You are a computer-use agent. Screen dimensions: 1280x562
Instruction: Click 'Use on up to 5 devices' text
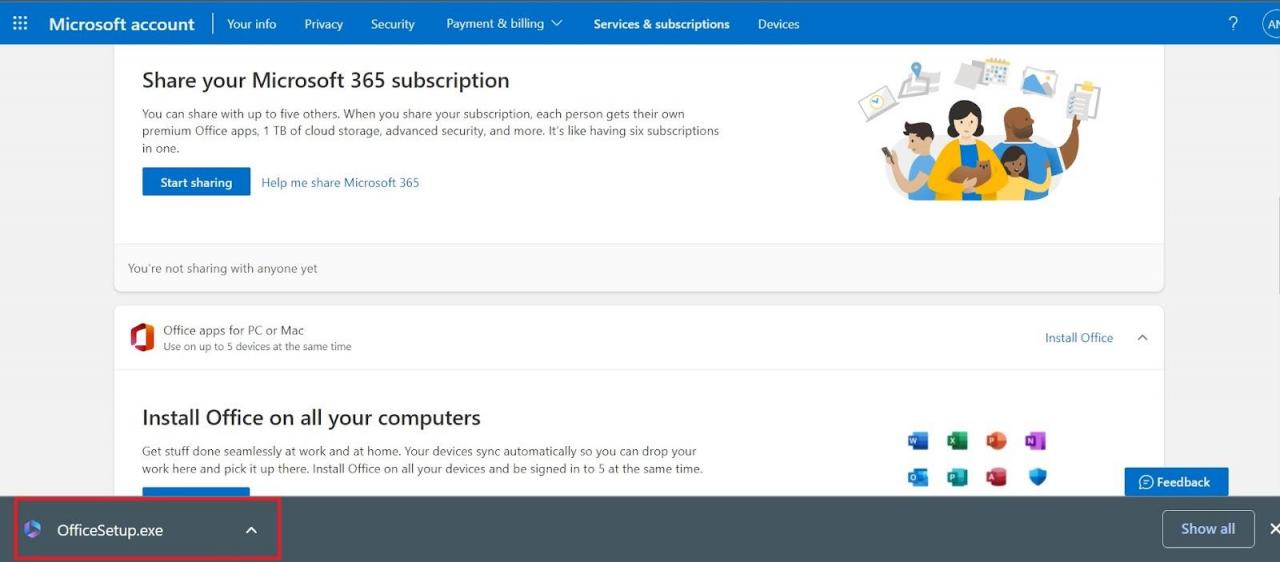[x=257, y=347]
